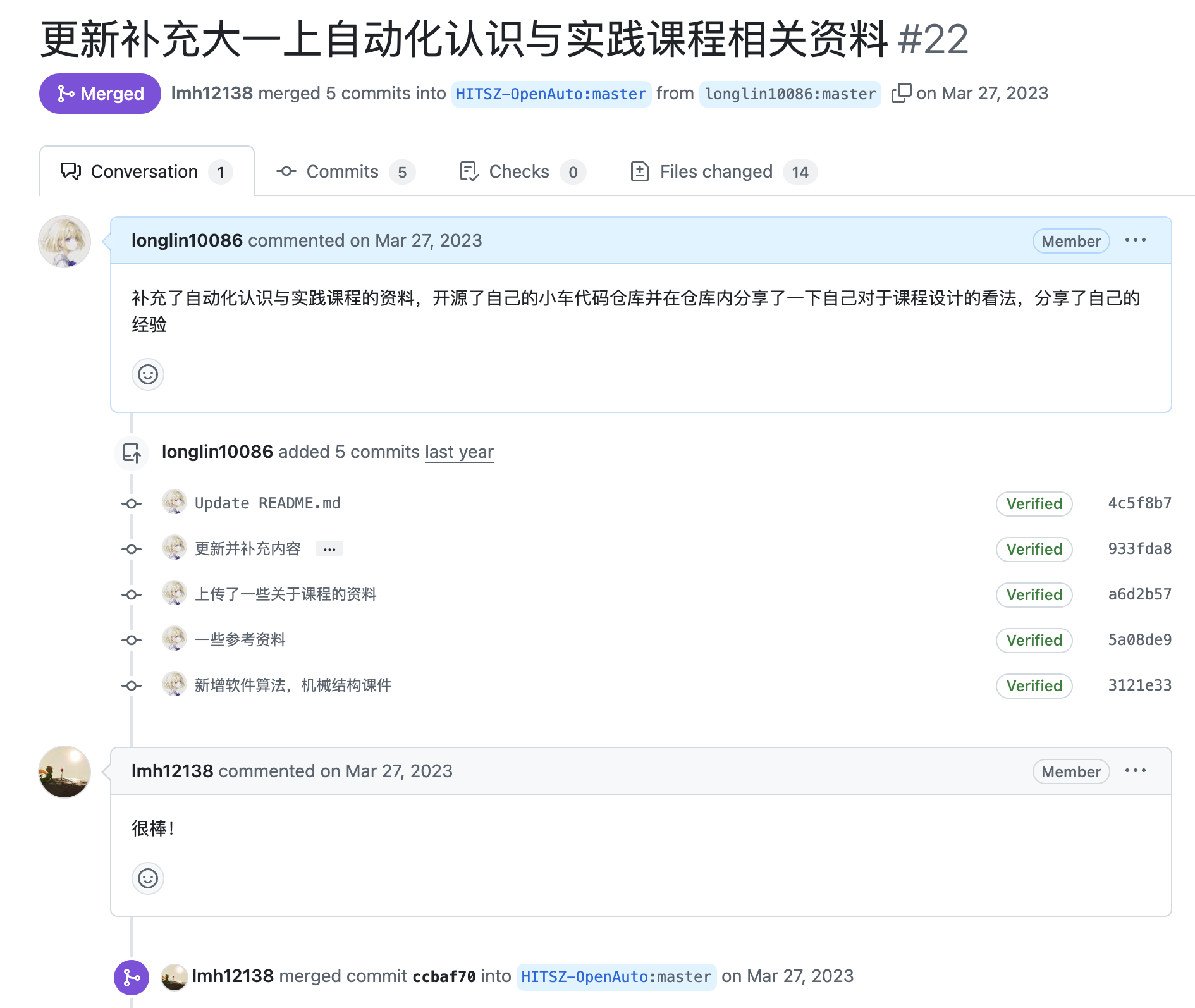Copy the longlin10086:master branch name
Screen dimensions: 1195x1008
[x=901, y=94]
